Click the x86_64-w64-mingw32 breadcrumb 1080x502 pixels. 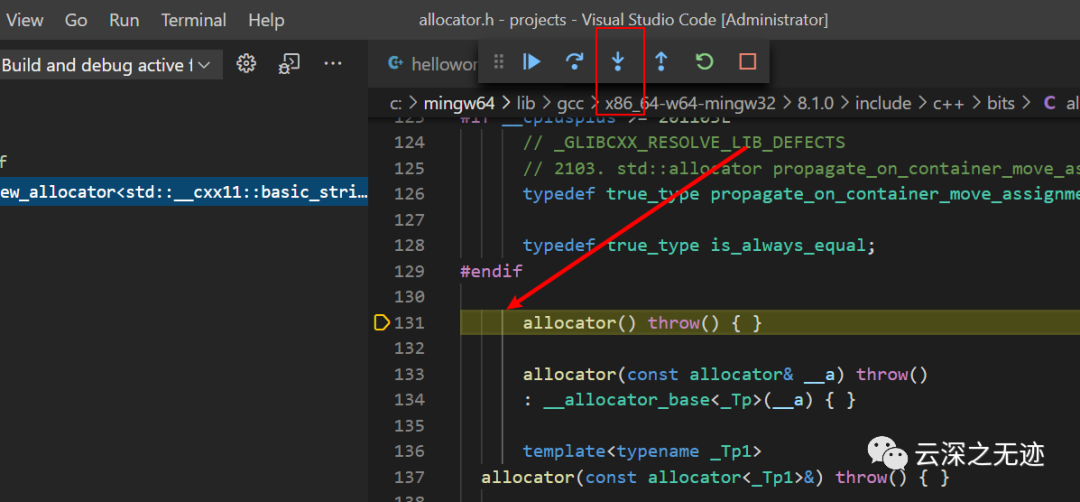pyautogui.click(x=690, y=103)
